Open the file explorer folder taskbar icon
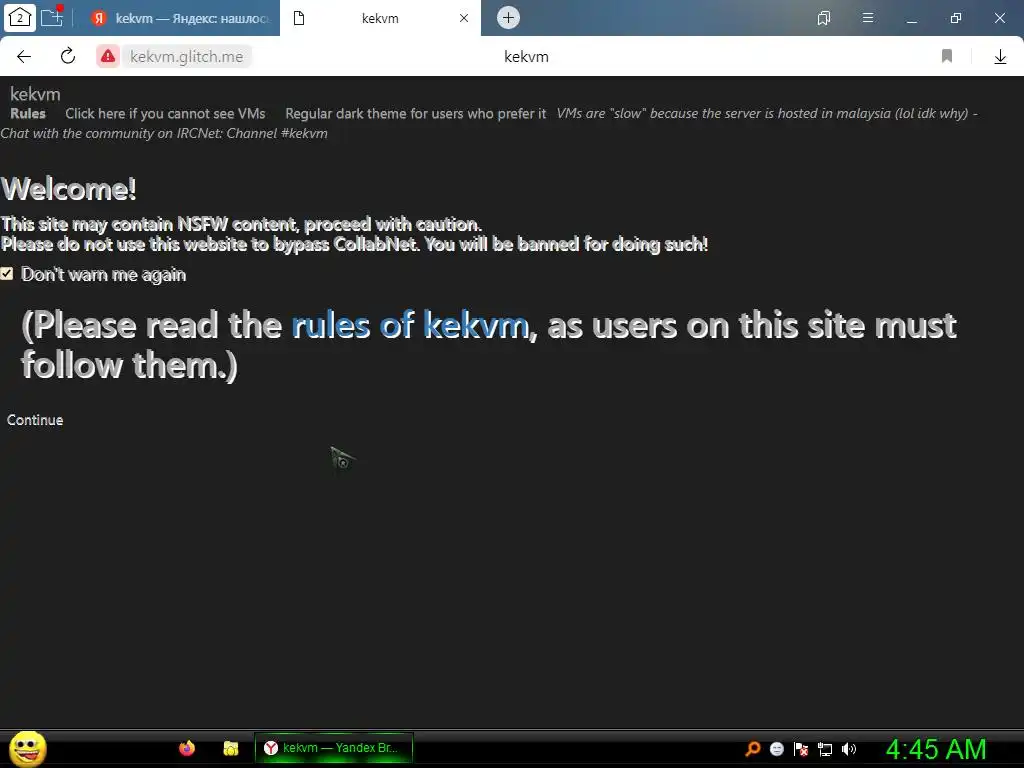Viewport: 1024px width, 768px height. click(x=231, y=748)
